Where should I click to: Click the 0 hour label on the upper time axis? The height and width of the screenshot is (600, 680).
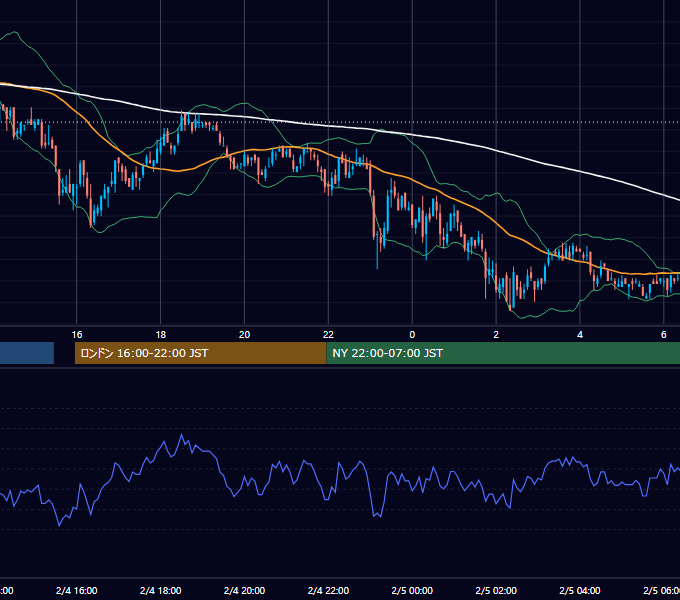click(x=412, y=335)
